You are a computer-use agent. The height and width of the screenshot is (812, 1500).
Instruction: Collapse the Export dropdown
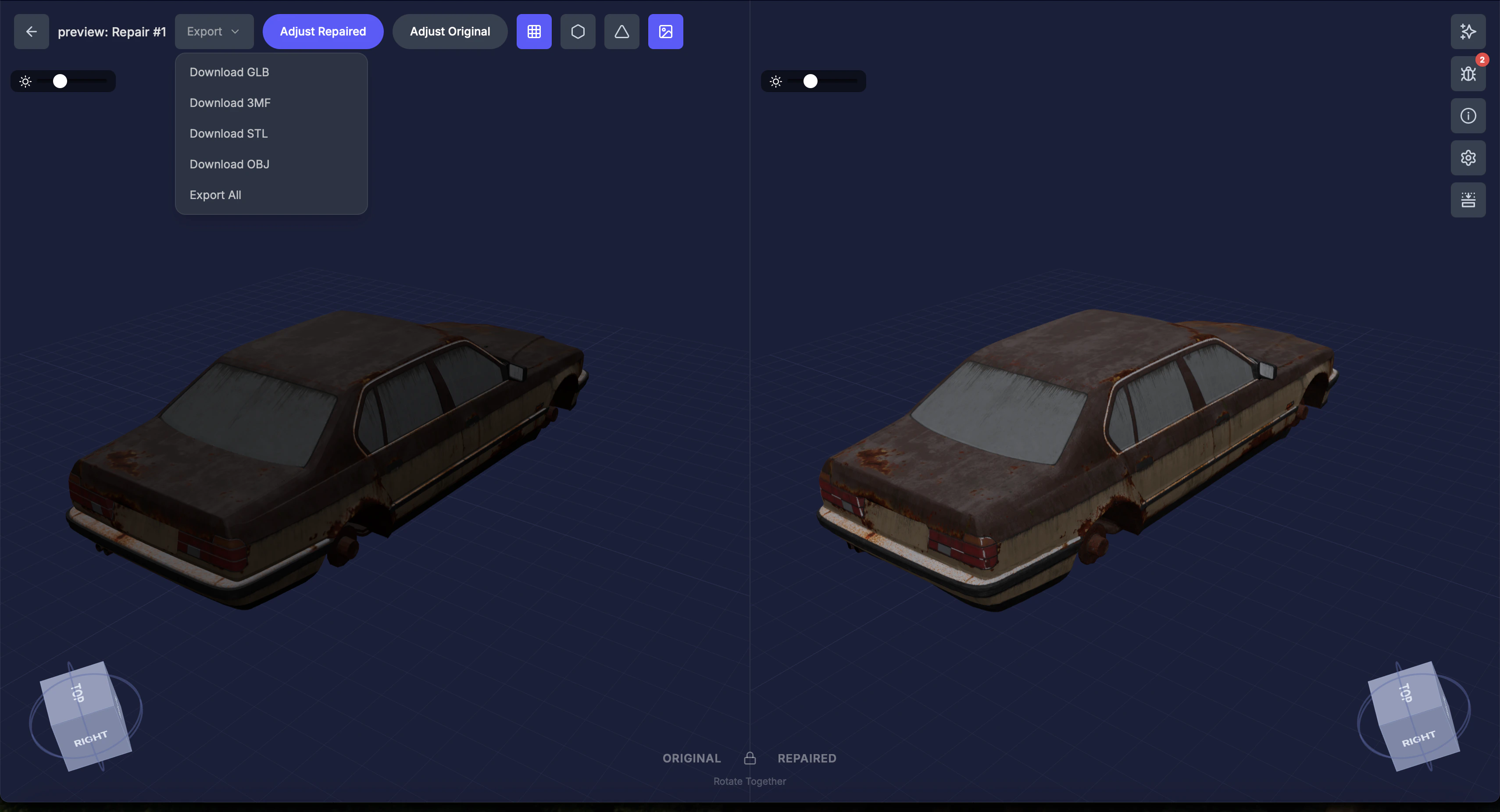[x=214, y=32]
